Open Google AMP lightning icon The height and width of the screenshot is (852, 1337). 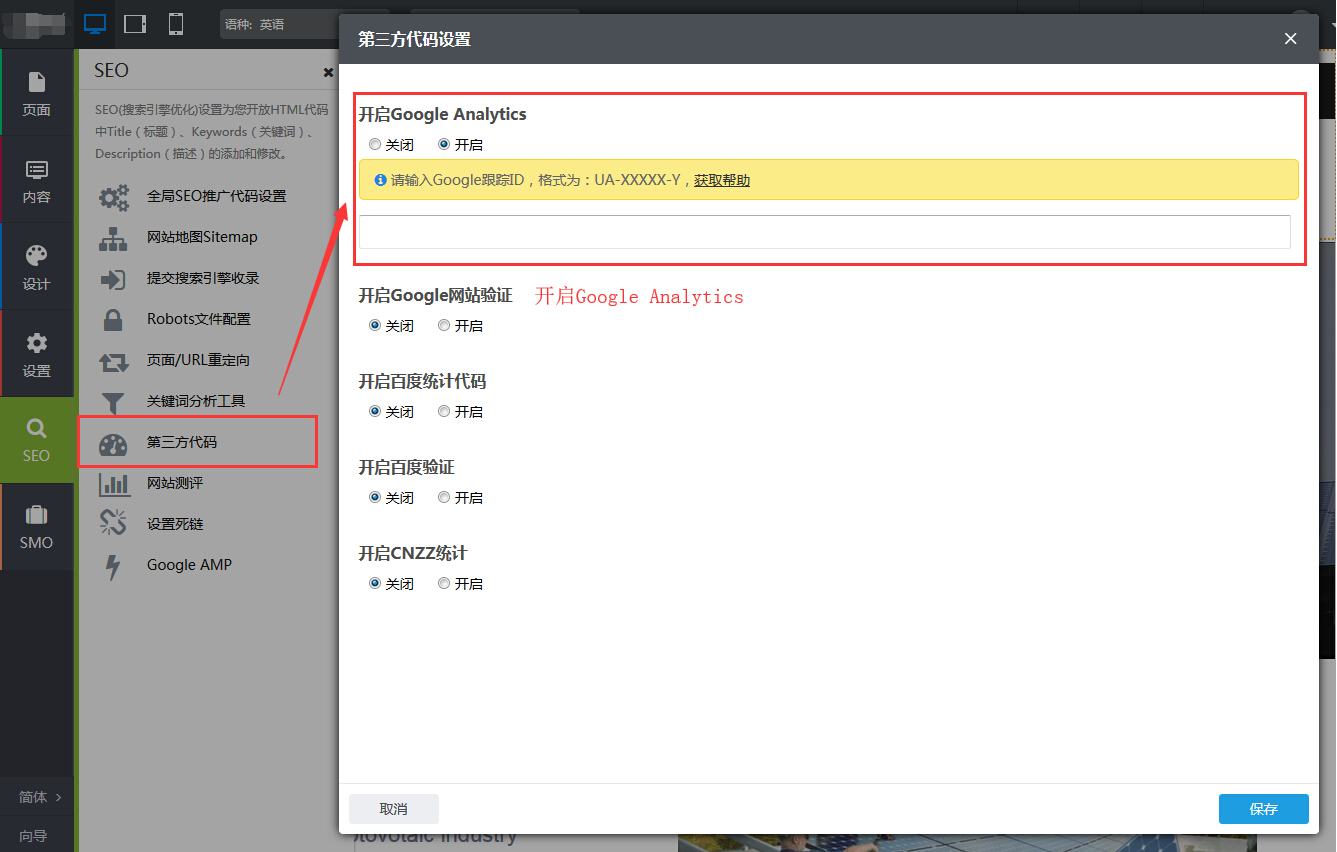[113, 566]
